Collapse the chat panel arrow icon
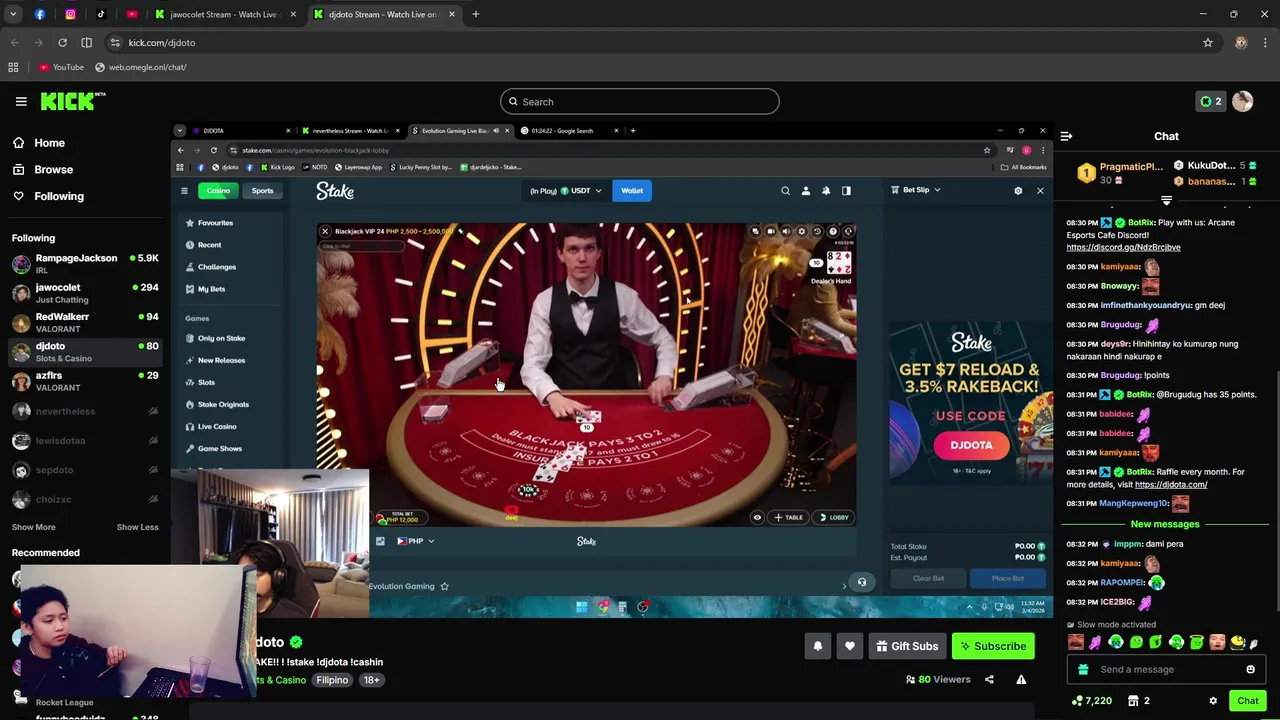Screen dimensions: 1280x720 click(1066, 136)
